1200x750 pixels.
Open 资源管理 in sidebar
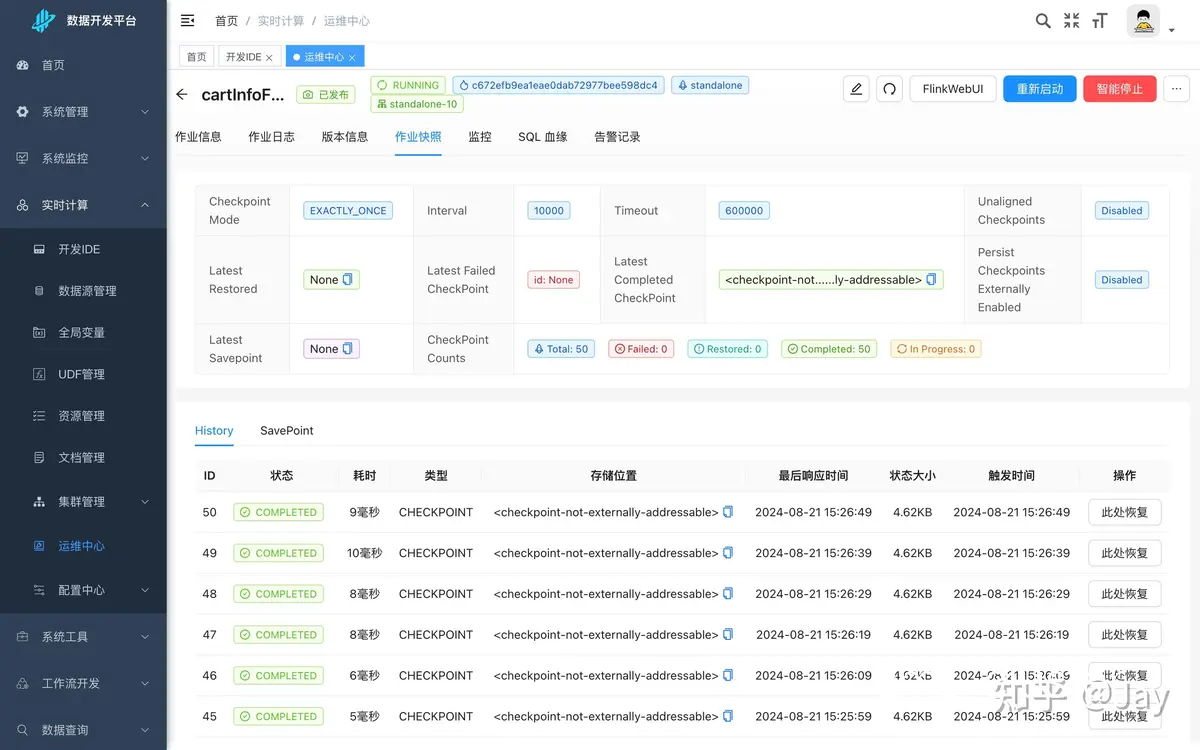[x=83, y=416]
